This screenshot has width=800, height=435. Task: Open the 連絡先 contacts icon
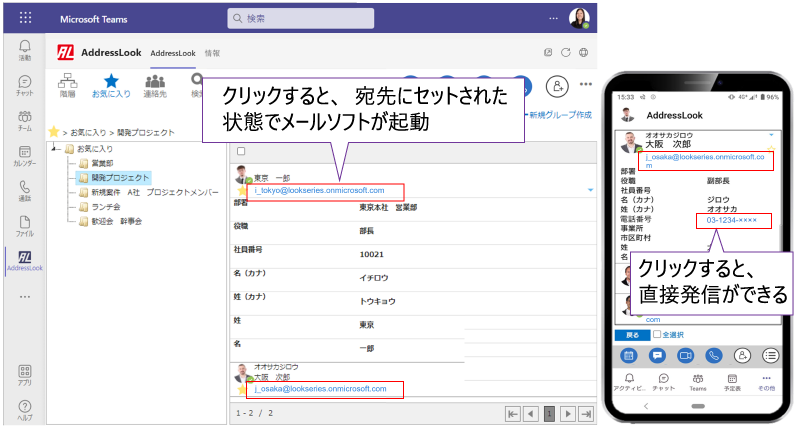click(155, 84)
